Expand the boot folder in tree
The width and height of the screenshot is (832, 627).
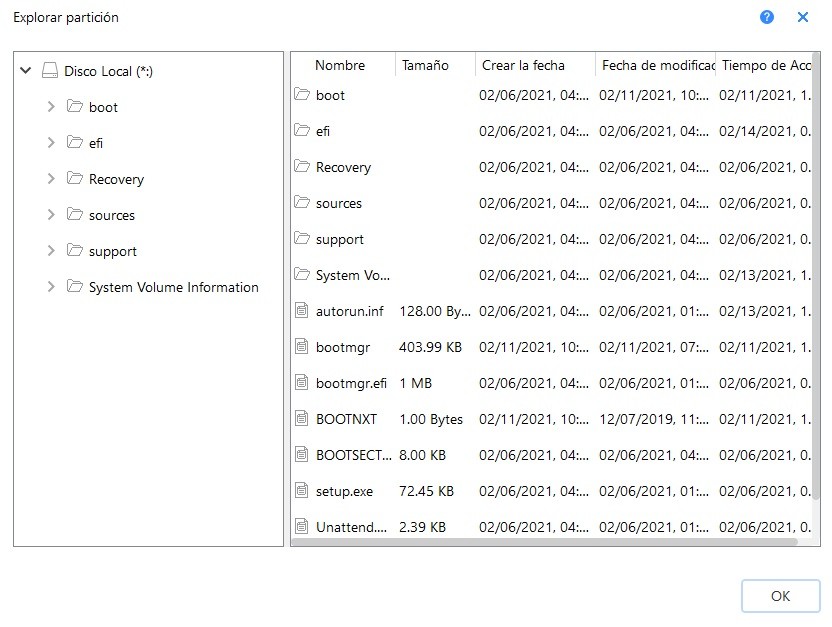click(51, 107)
